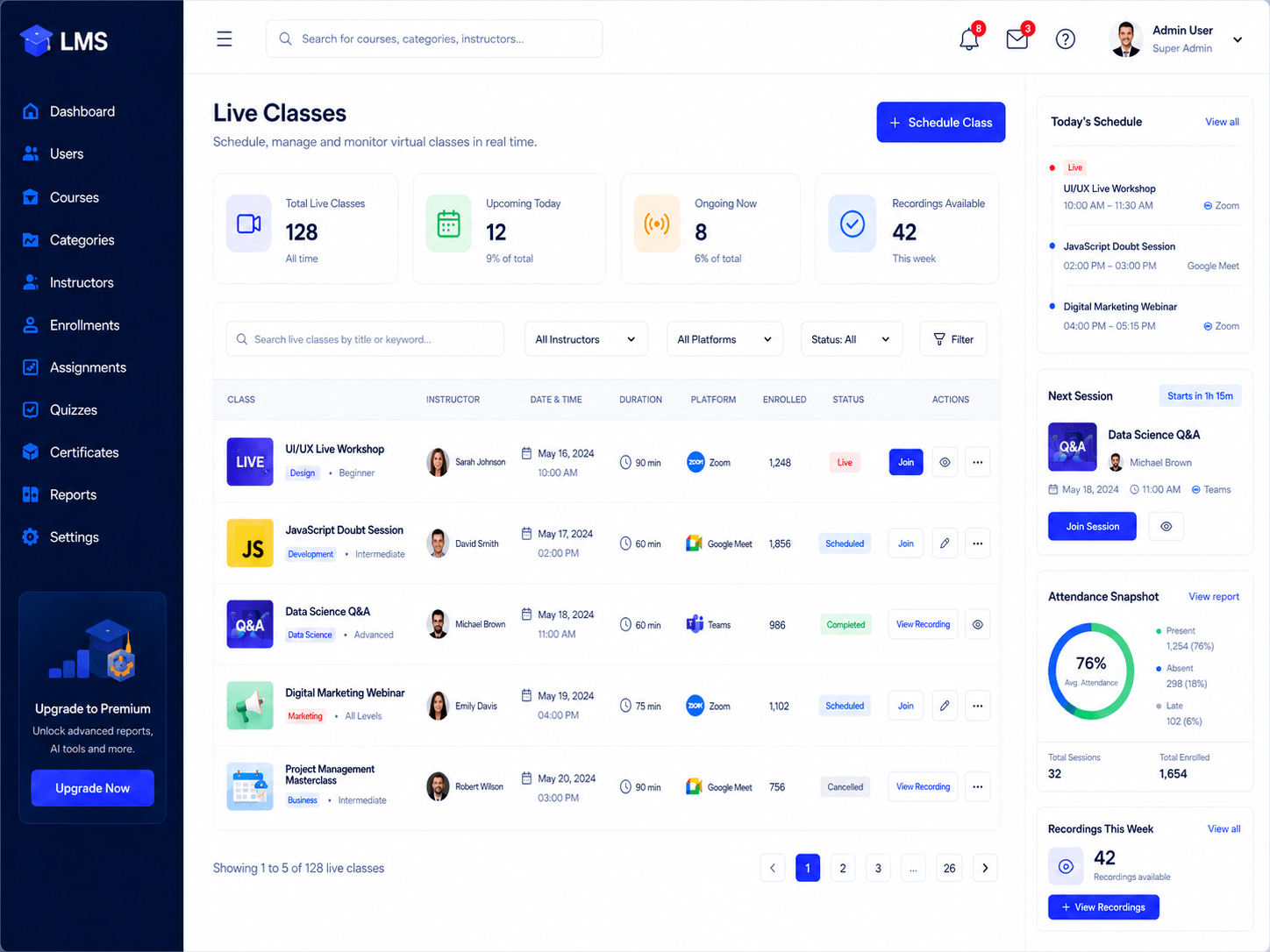
Task: Click the Google Meet icon in JavaScript row
Action: click(x=694, y=543)
